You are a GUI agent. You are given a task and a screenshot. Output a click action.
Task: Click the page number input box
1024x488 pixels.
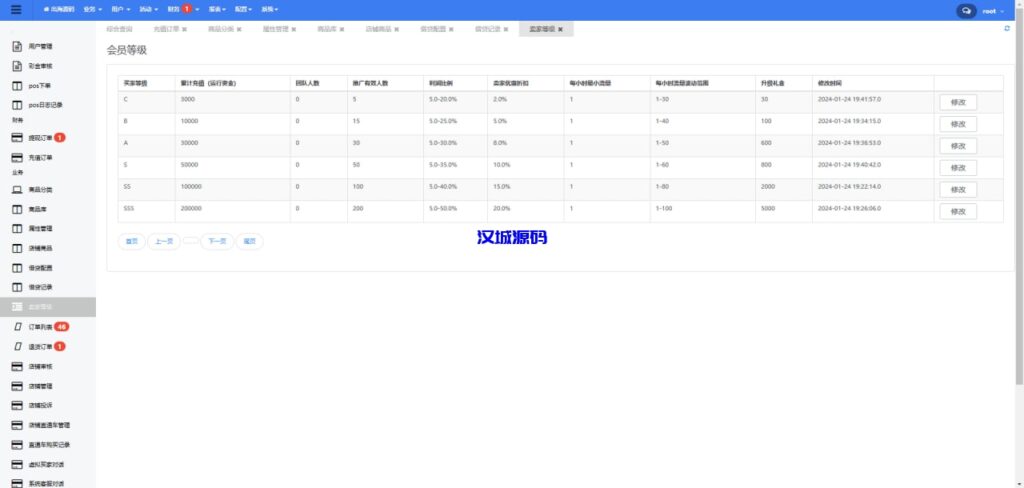(x=190, y=241)
